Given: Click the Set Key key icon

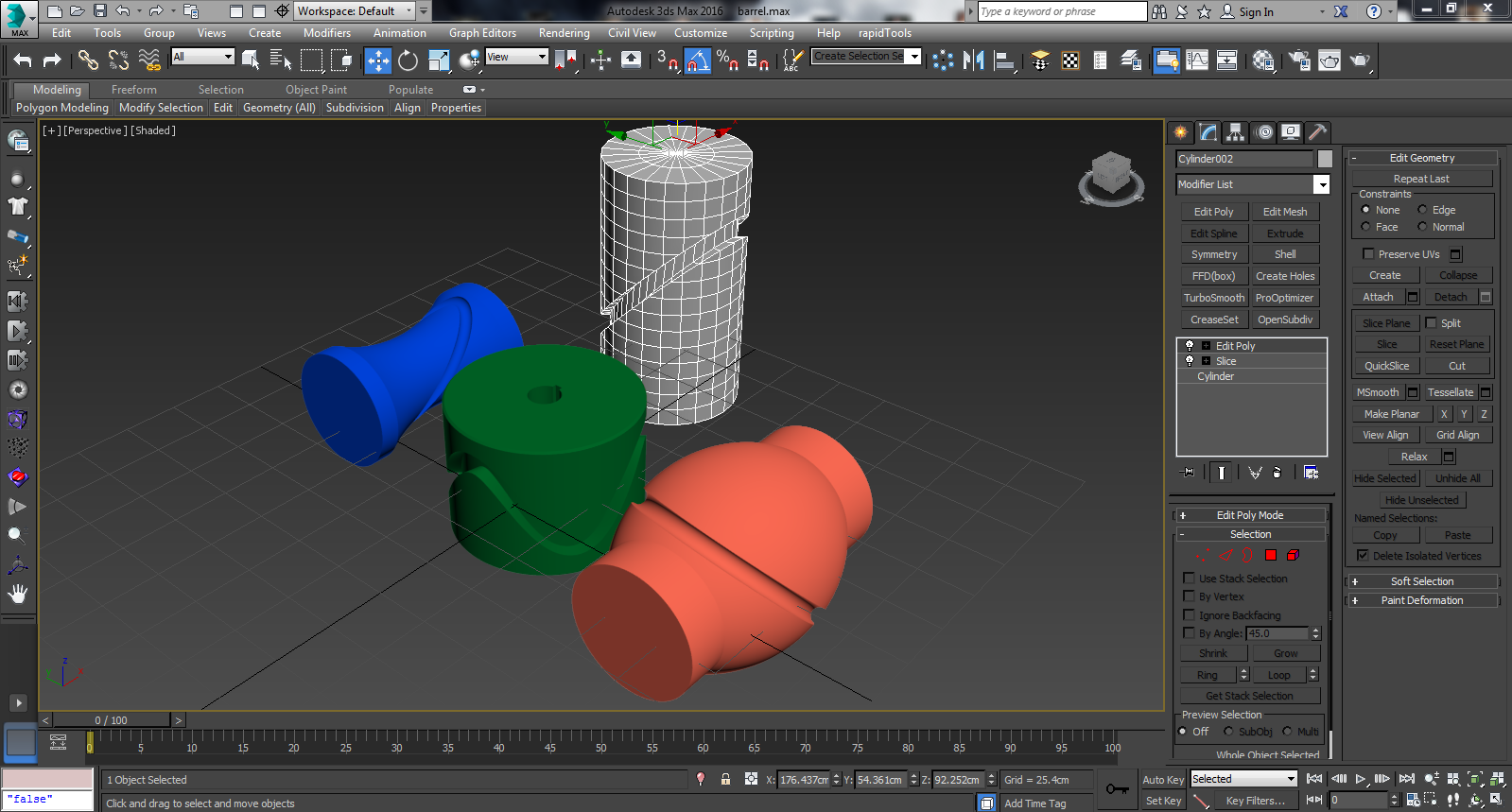Looking at the screenshot, I should coord(1117,789).
